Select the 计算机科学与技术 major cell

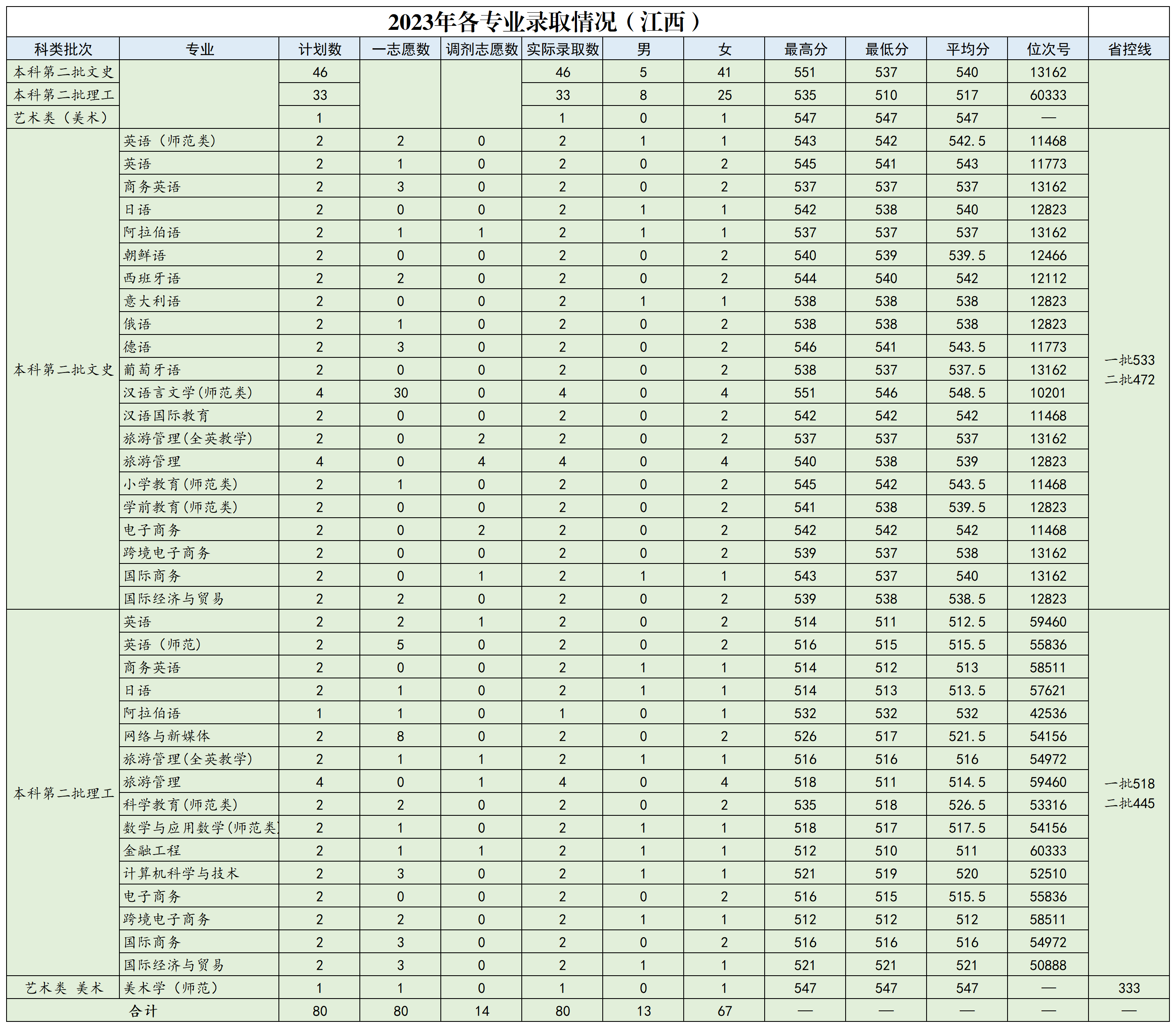click(181, 874)
